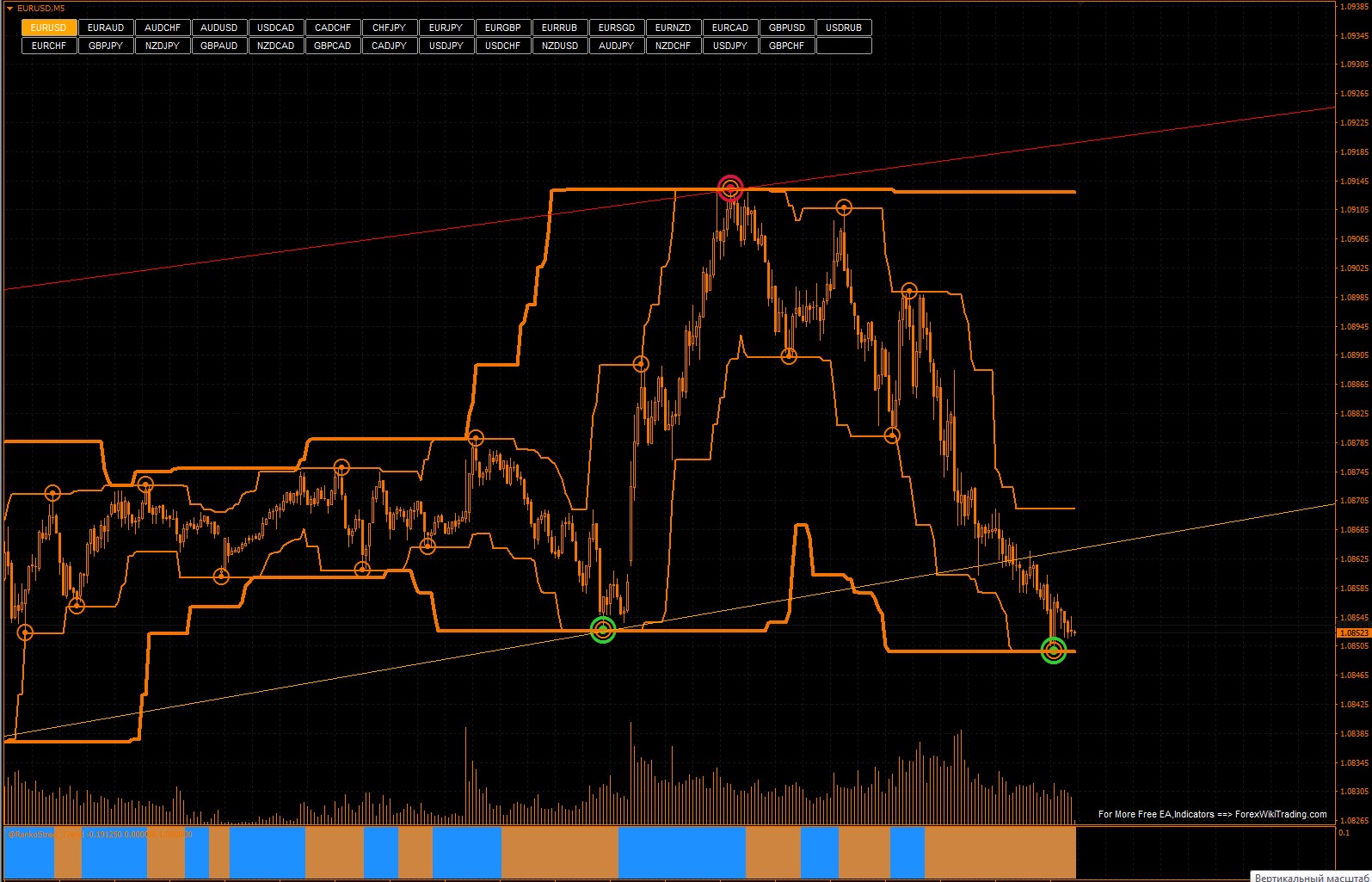Select green buy marker on yellow trendline
Viewport: 1372px width, 882px height.
pos(603,630)
